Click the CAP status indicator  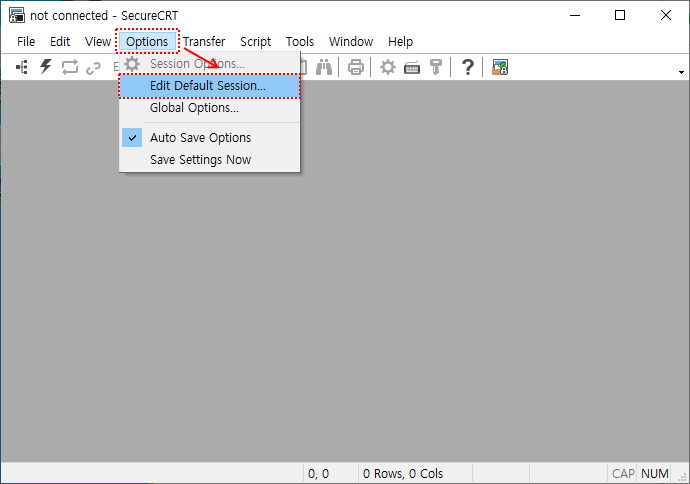[x=623, y=473]
